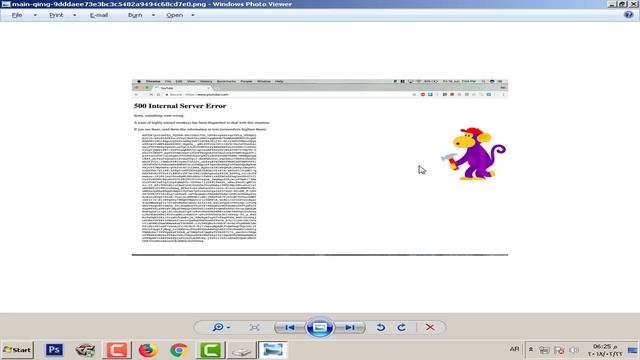Show hidden tray icons arrow
The image size is (640, 360).
pyautogui.click(x=531, y=349)
